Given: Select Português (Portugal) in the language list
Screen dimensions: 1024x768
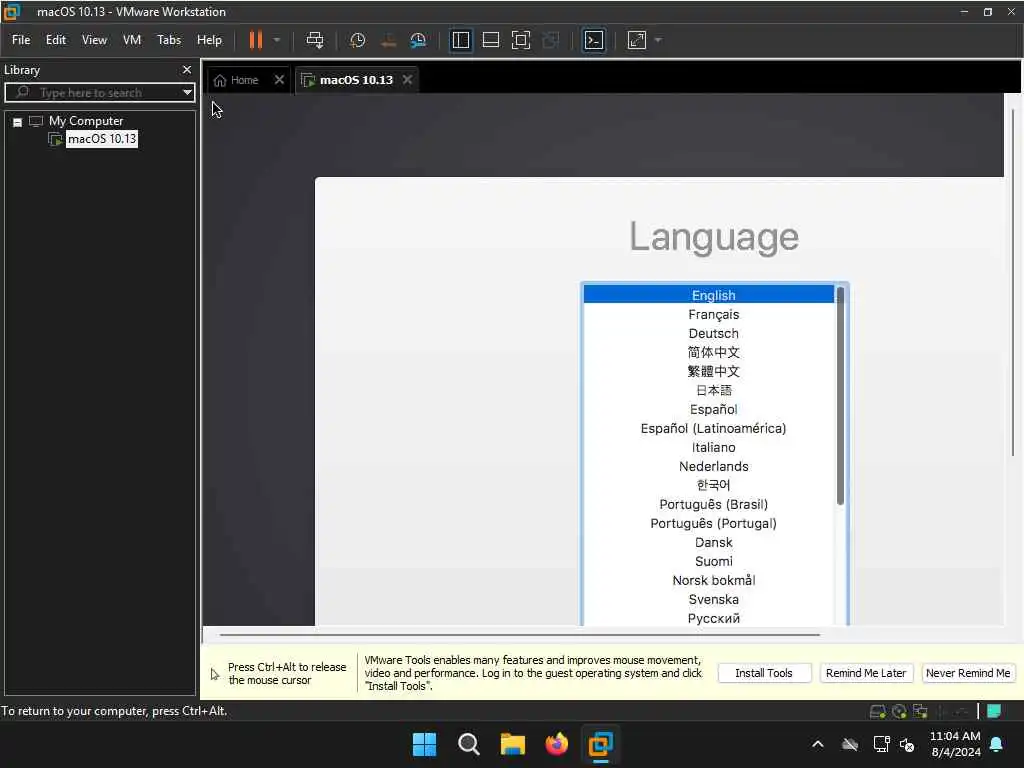Looking at the screenshot, I should click(x=709, y=523).
